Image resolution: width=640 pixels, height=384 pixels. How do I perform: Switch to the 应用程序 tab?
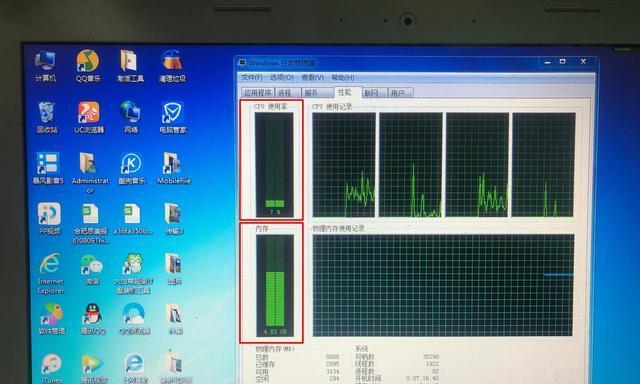pyautogui.click(x=258, y=93)
